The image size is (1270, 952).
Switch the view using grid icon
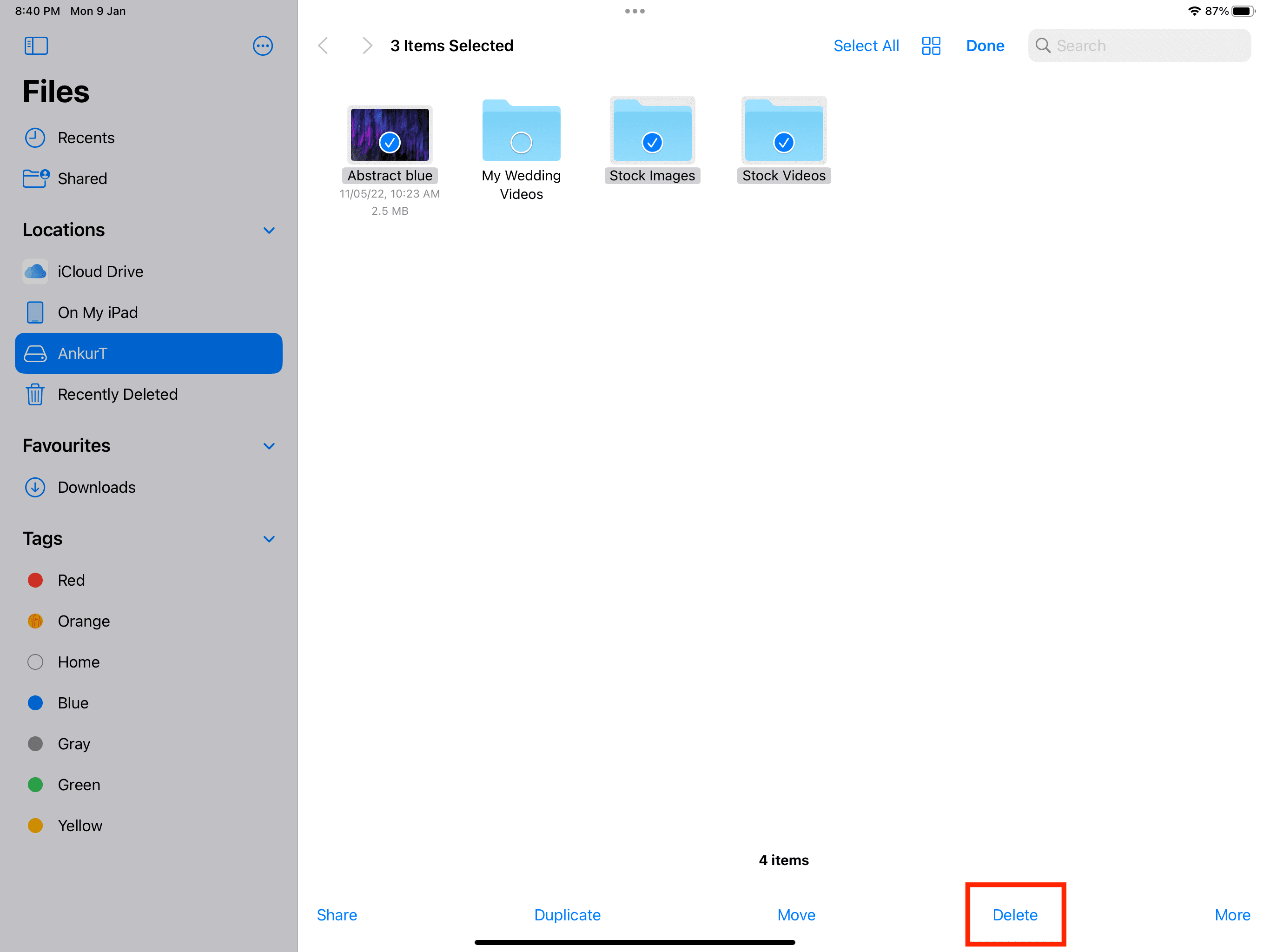pyautogui.click(x=931, y=46)
